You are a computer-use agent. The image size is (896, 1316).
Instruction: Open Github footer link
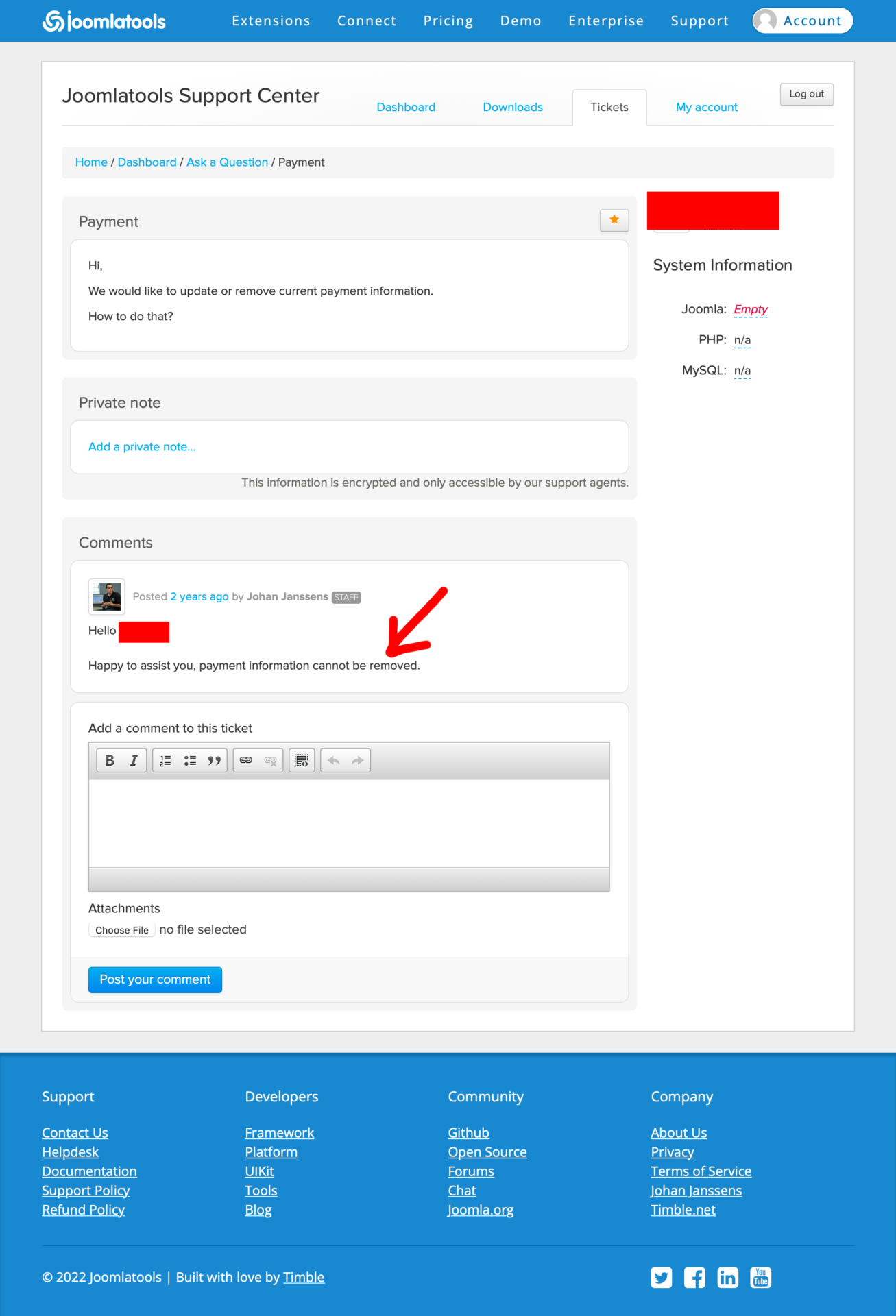click(469, 1133)
